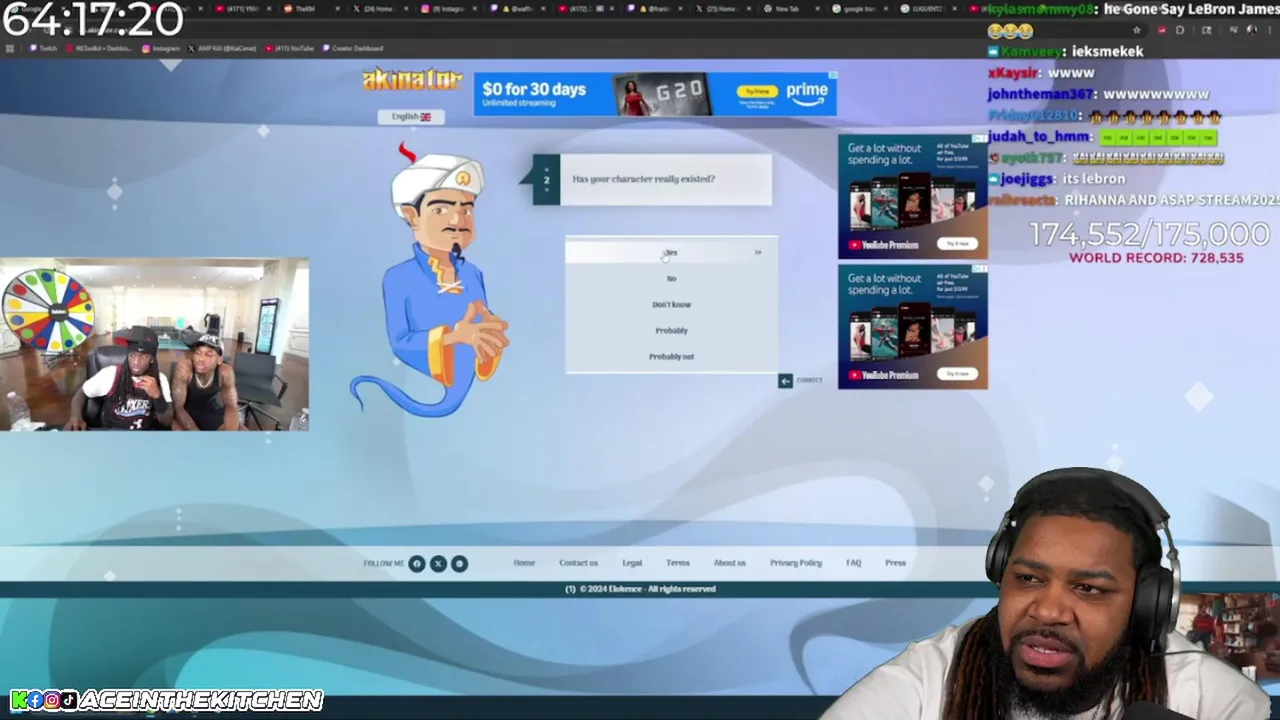
Task: Open the Creator Dashboard bookmark
Action: (352, 48)
